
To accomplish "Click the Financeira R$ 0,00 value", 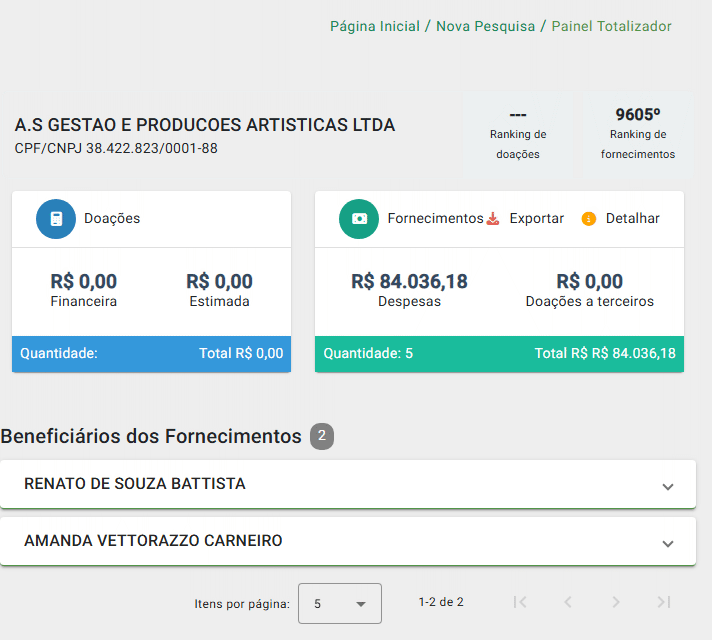I will pos(84,281).
